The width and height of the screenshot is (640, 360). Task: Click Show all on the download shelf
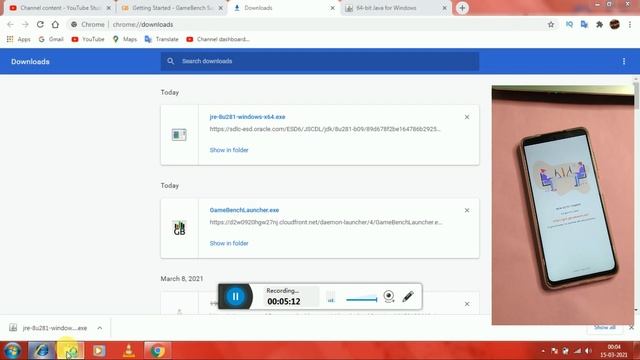(x=604, y=327)
